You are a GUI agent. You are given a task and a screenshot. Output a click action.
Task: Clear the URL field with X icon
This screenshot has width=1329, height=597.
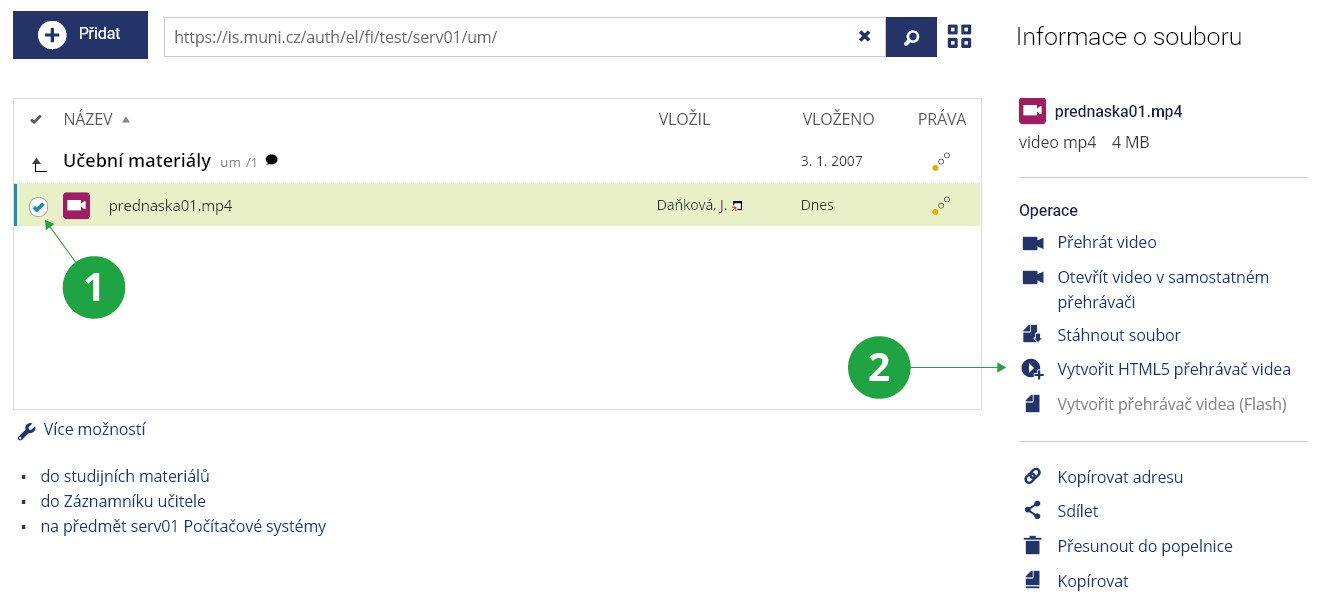tap(864, 37)
